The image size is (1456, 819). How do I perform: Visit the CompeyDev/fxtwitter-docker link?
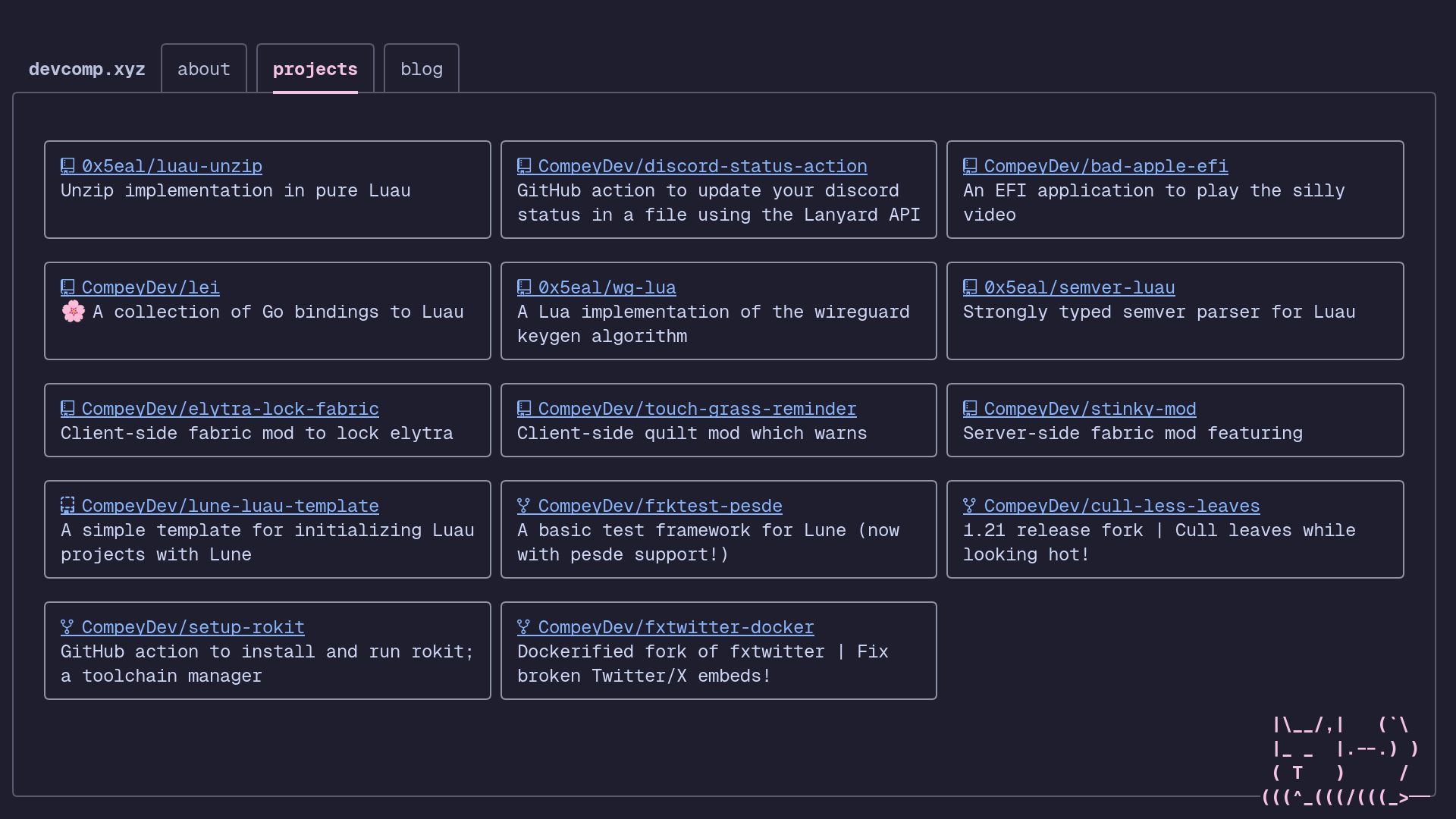(676, 627)
